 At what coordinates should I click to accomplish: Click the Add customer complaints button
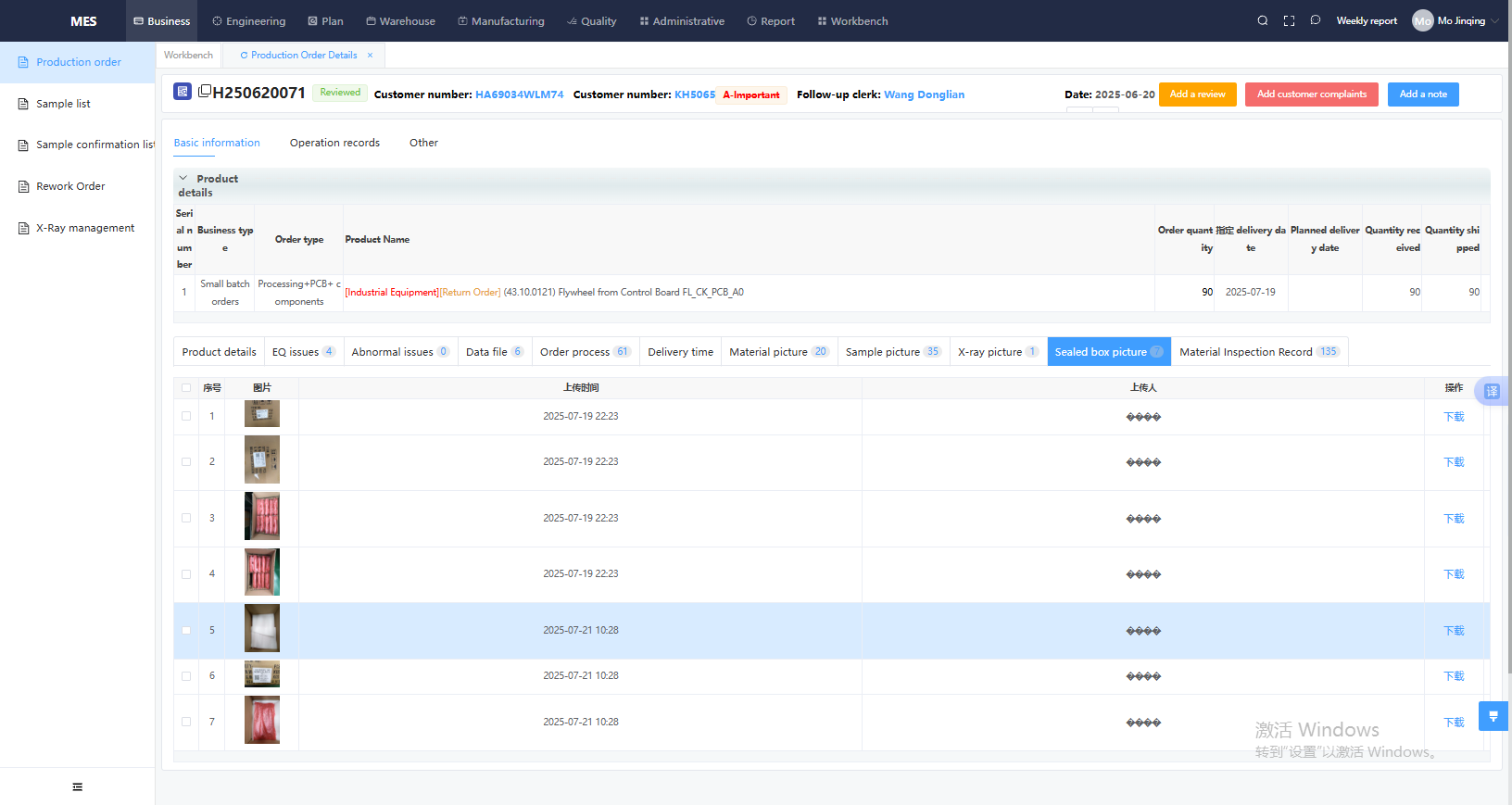tap(1311, 94)
